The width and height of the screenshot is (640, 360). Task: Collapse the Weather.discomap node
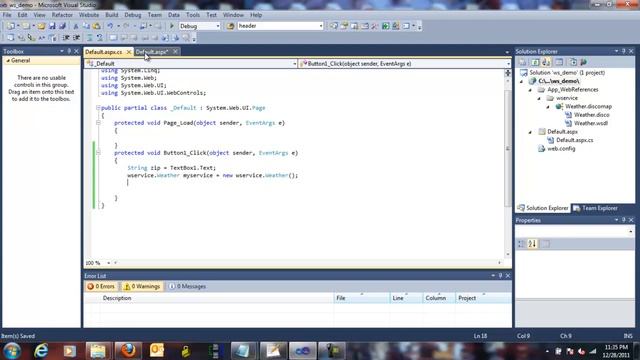tap(548, 107)
